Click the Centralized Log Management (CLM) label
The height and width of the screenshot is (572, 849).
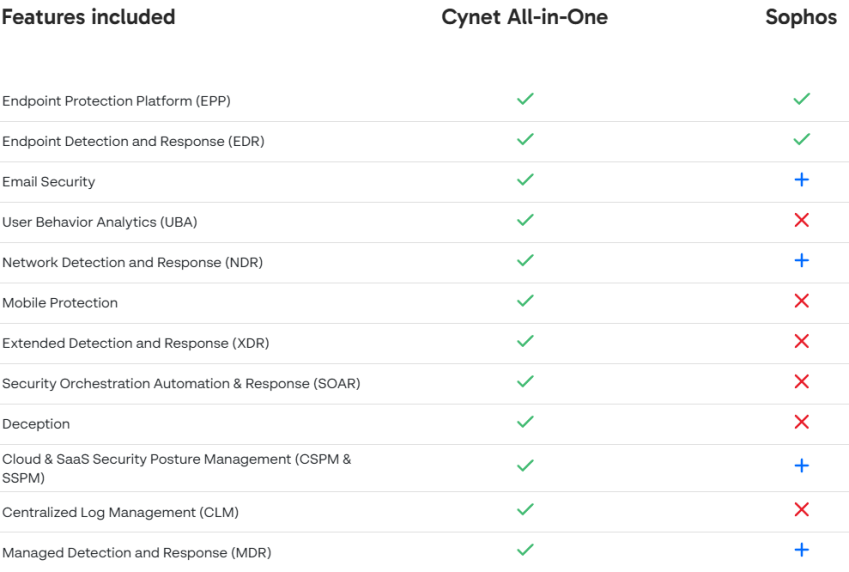click(x=120, y=512)
